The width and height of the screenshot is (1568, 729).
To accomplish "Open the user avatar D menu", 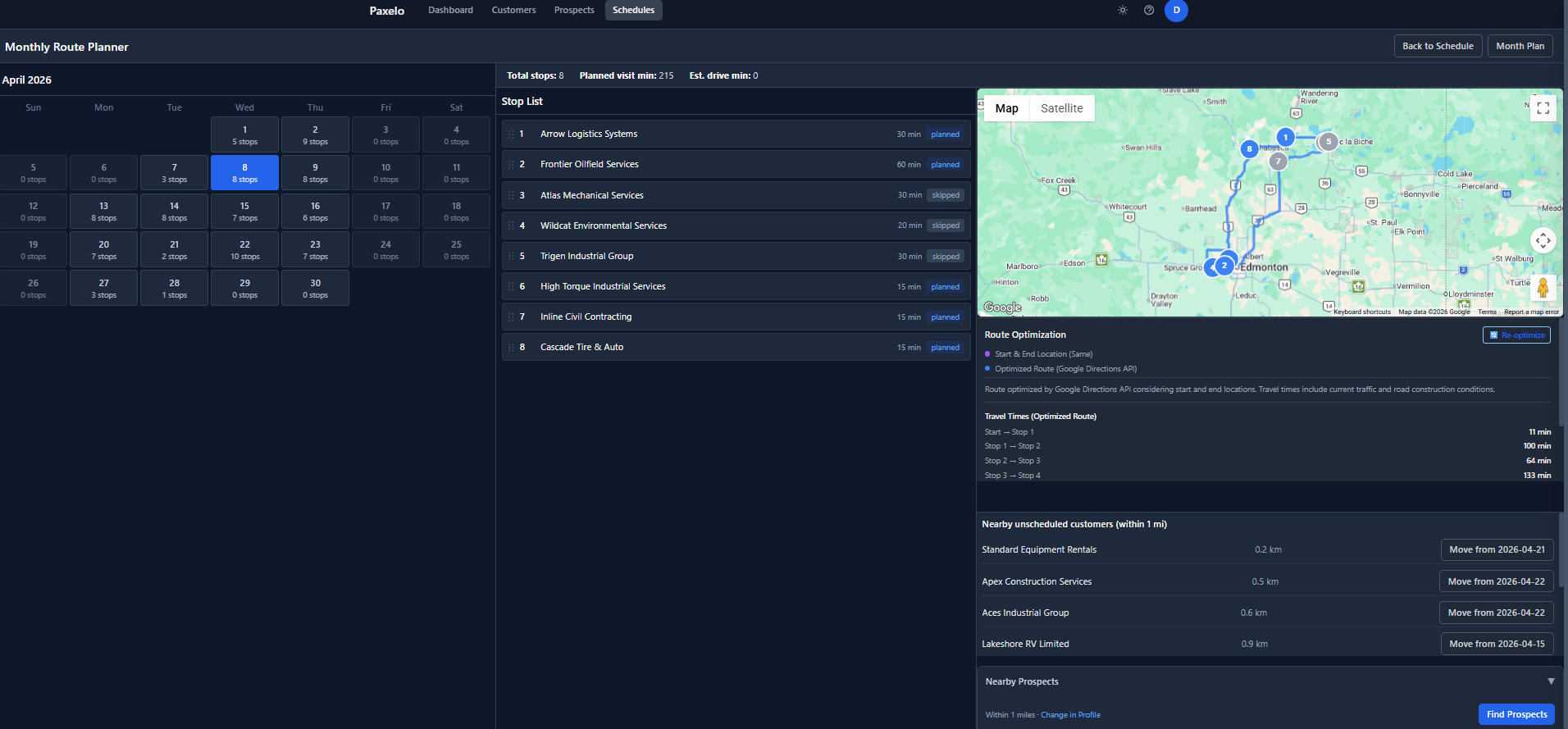I will click(1176, 11).
